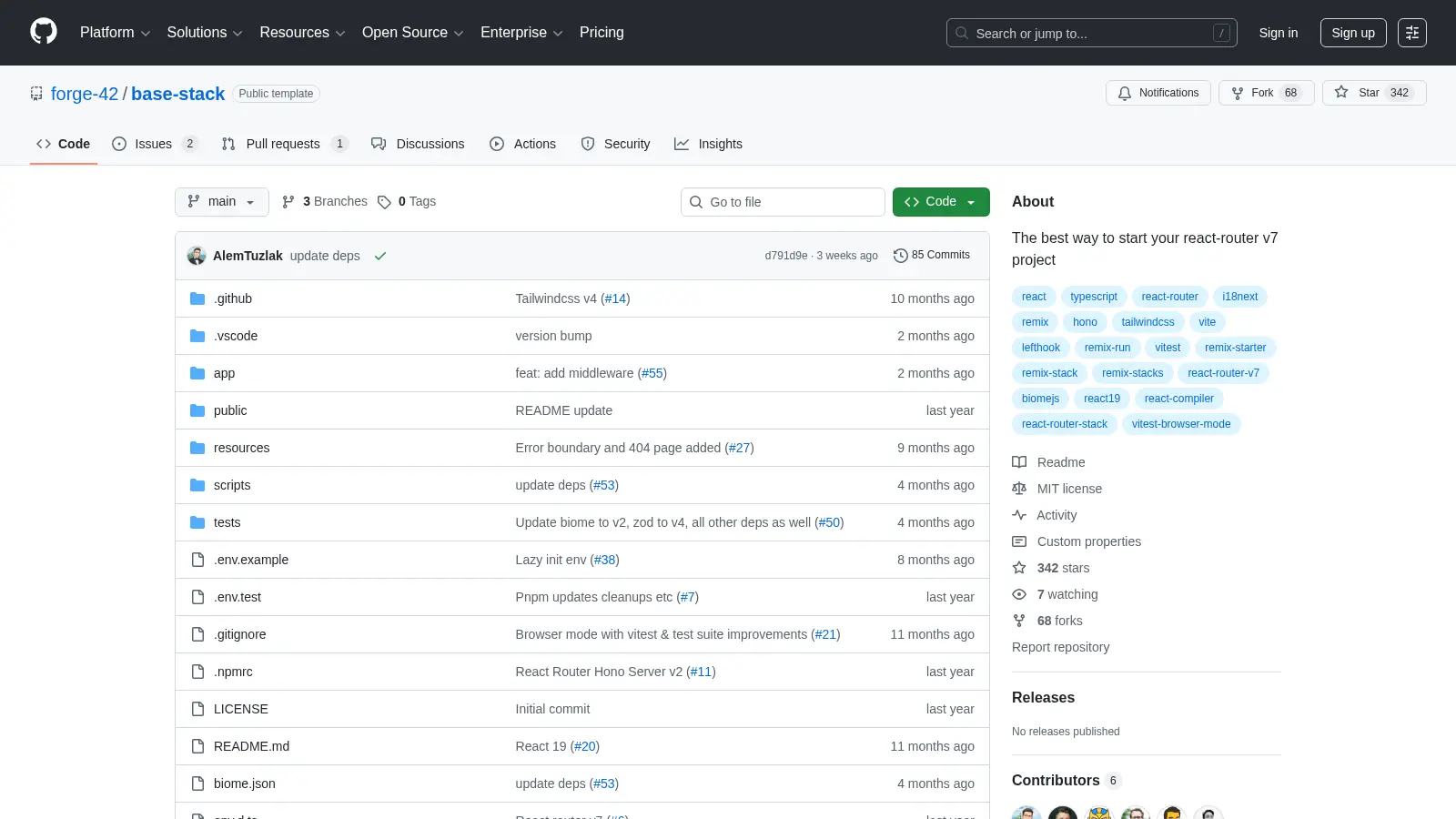Open the Pricing link
The image size is (1456, 819).
click(x=602, y=33)
